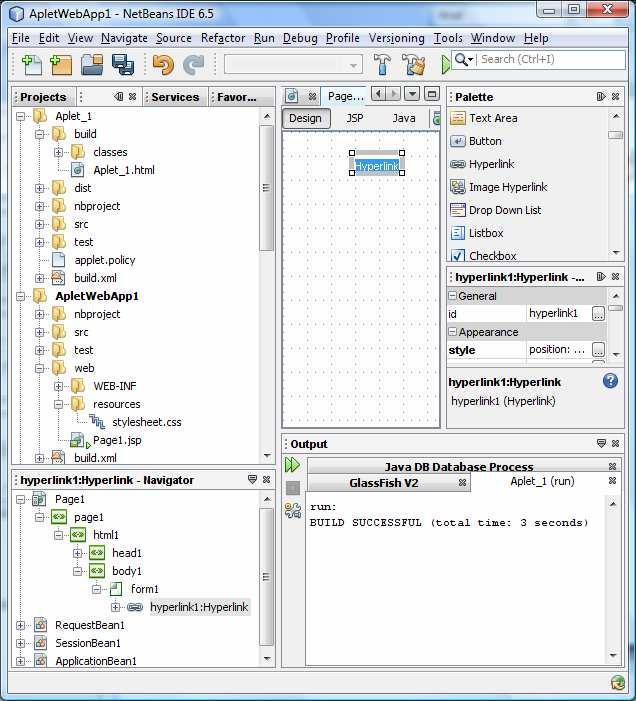
Task: Open the style property ellipsis editor button
Action: click(598, 350)
